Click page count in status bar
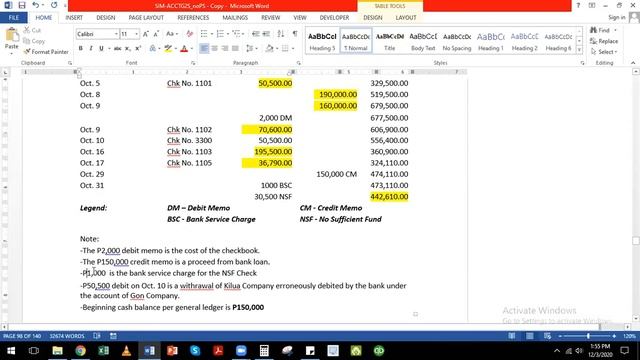This screenshot has width=640, height=360. (22, 336)
